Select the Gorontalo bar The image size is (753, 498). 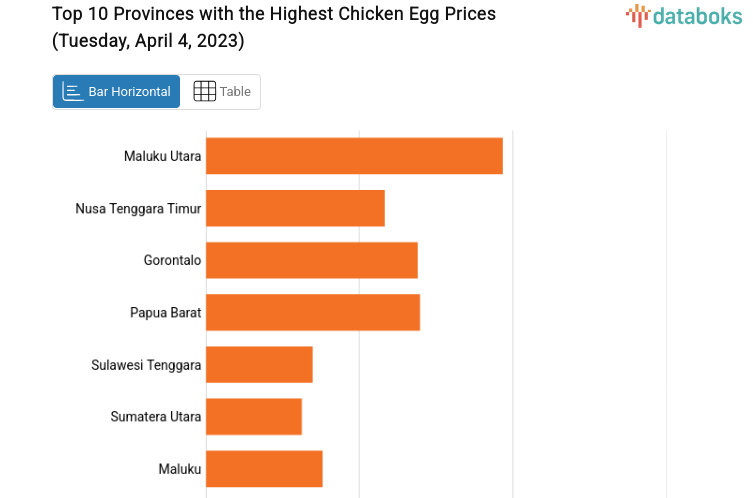[311, 260]
